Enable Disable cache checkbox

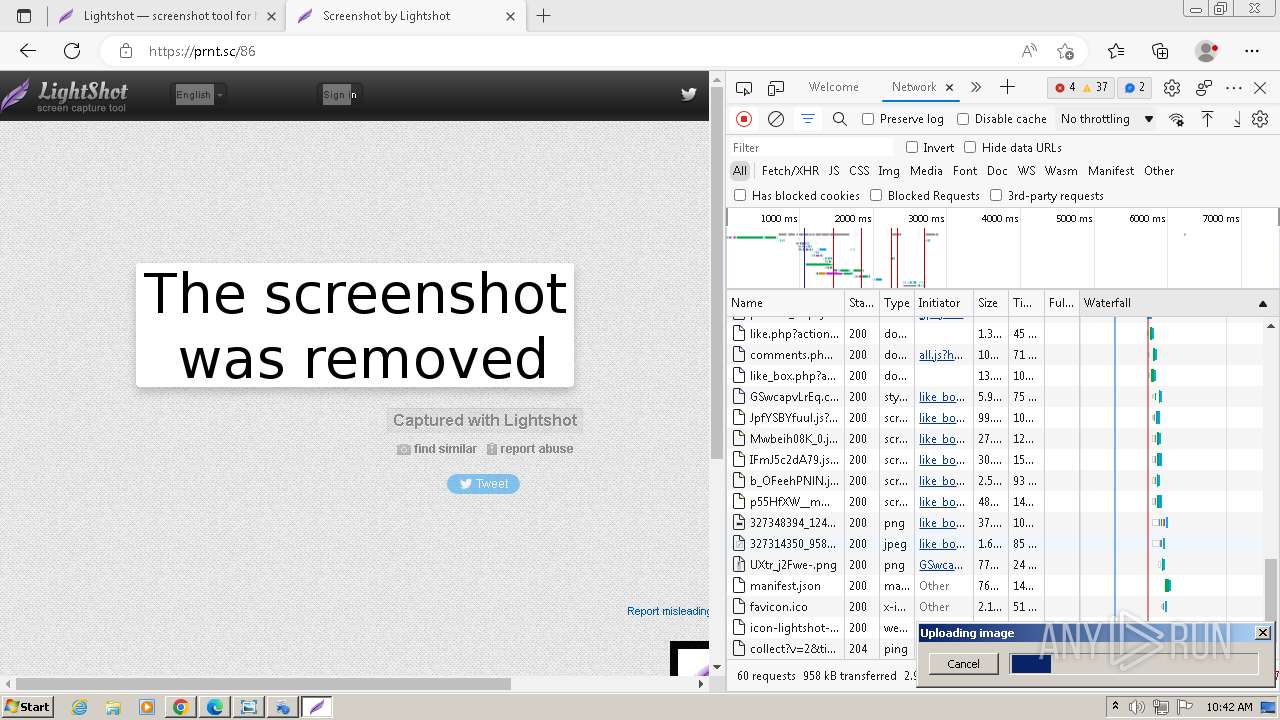[963, 119]
